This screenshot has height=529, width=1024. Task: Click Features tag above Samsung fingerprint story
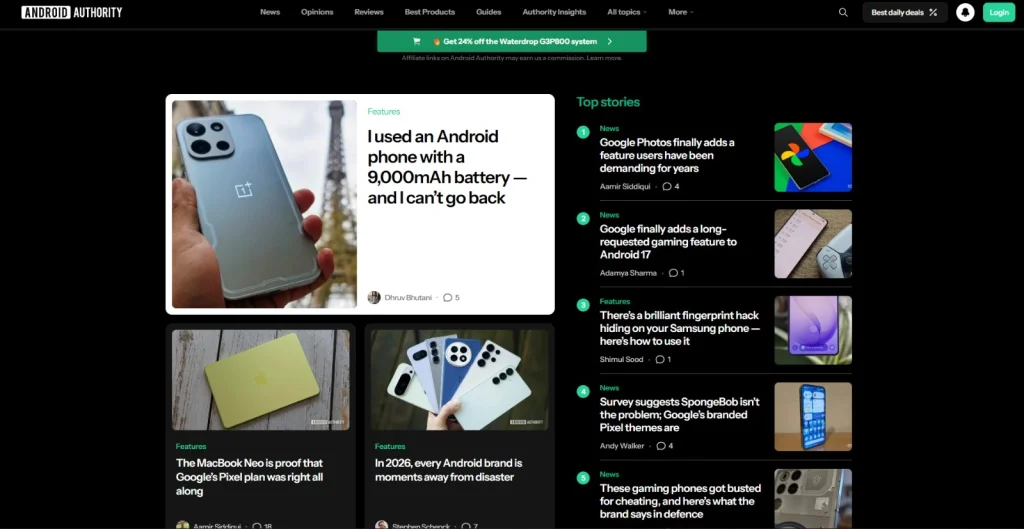click(x=615, y=302)
